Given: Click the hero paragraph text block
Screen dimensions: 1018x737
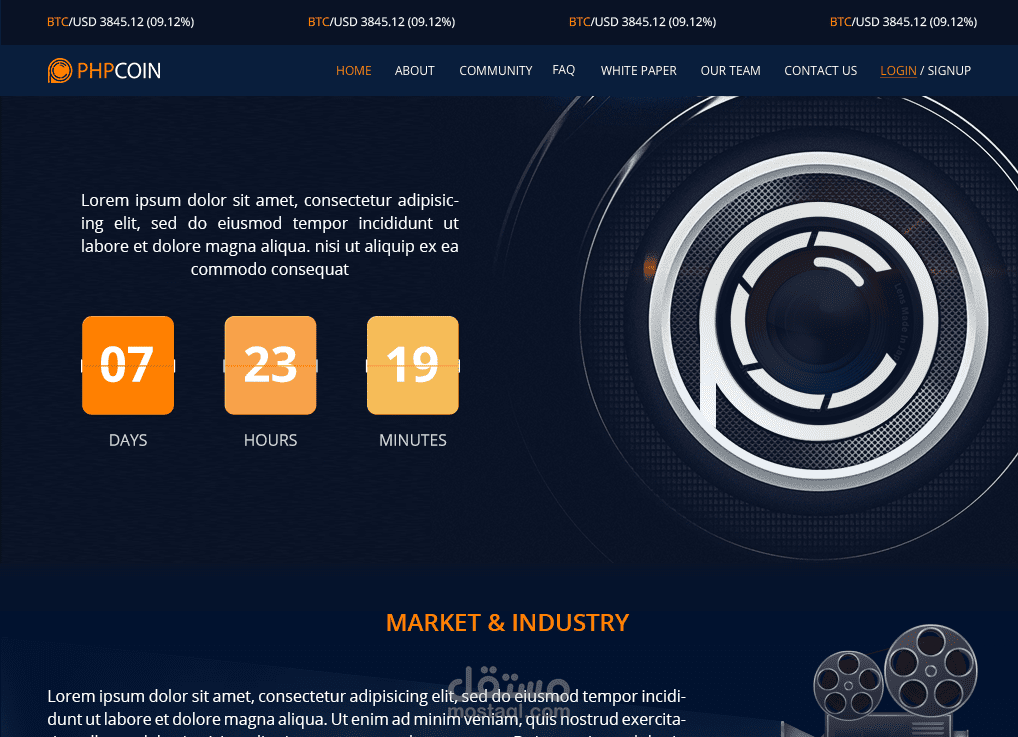Looking at the screenshot, I should click(268, 233).
